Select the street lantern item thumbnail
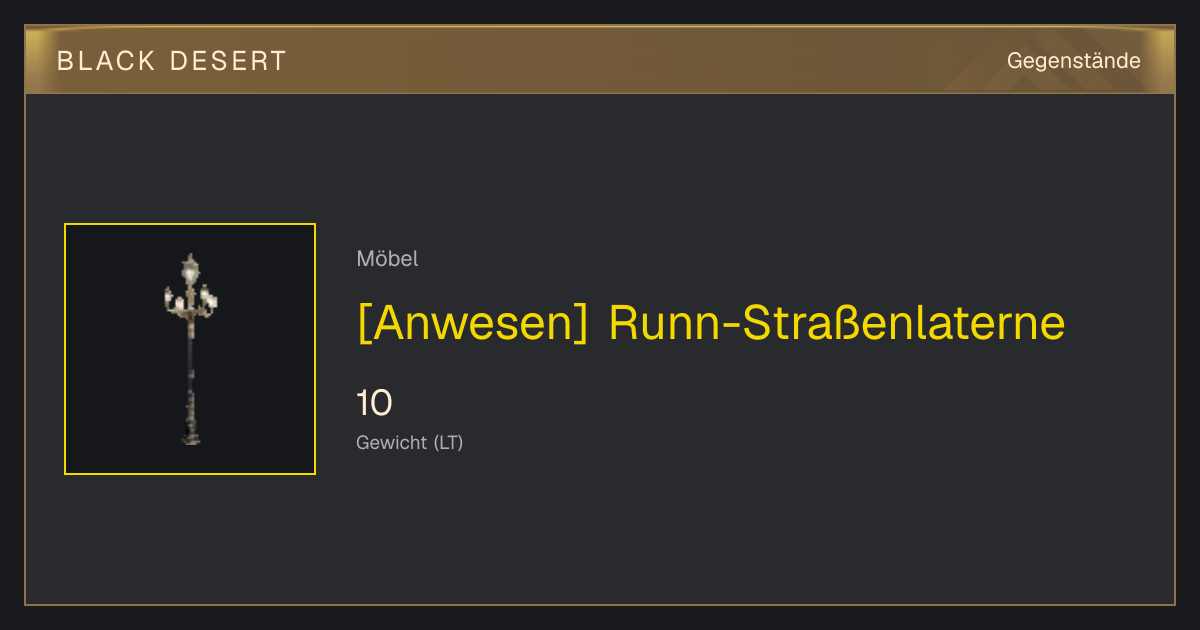 190,349
